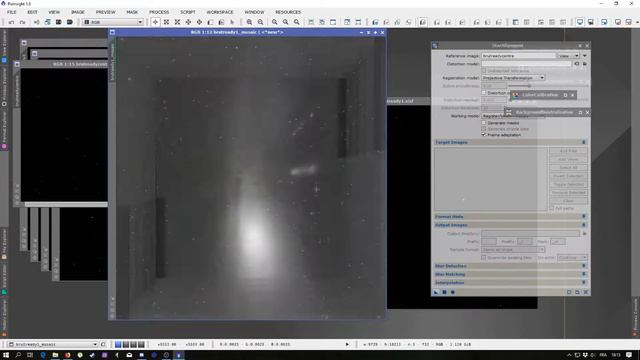
Task: Click the Undo arrow in the toolbar
Action: 11,22
